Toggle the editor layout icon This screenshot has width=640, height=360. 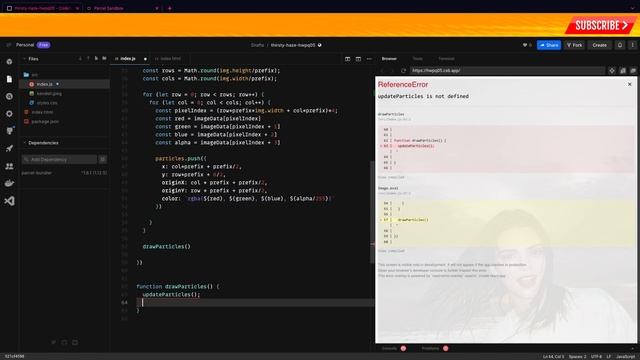(358, 59)
